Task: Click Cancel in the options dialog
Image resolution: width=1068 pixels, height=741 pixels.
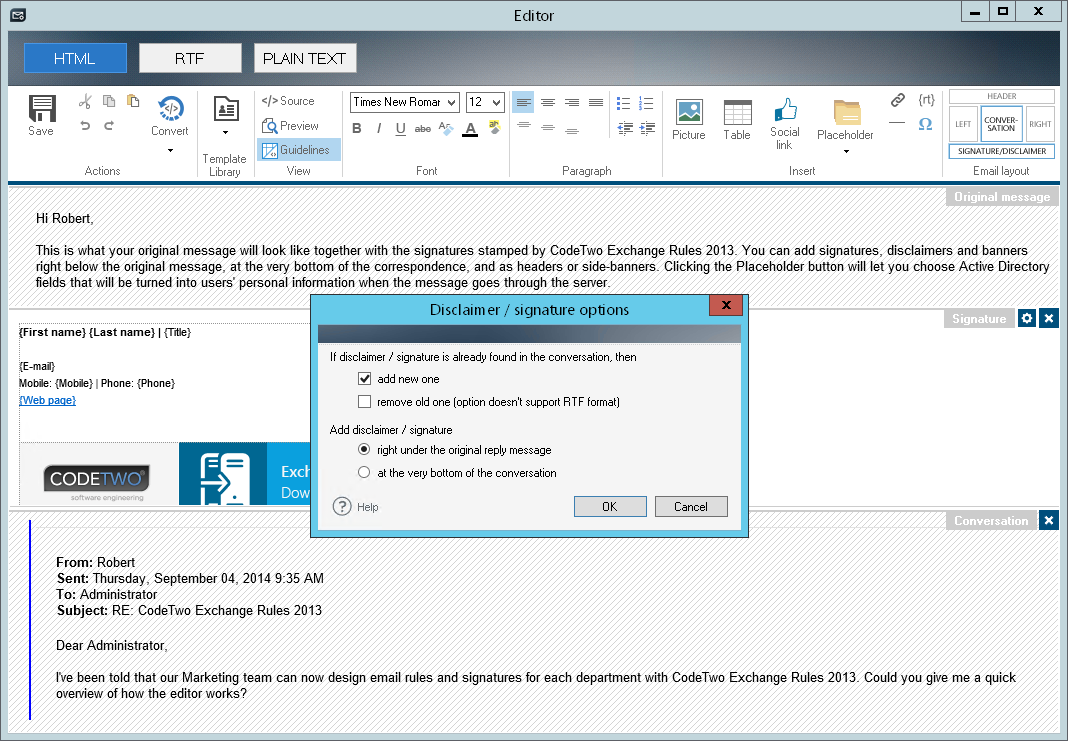Action: pos(691,507)
